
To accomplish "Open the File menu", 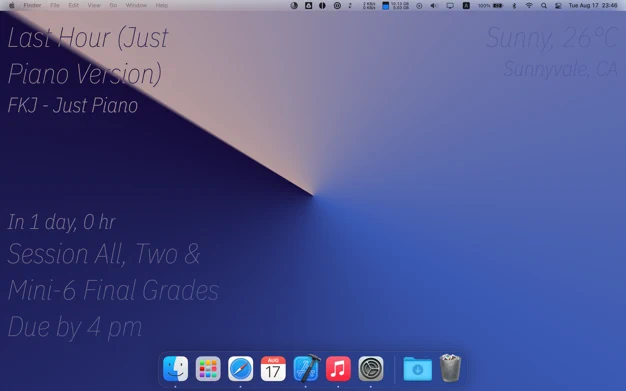I will (x=55, y=5).
